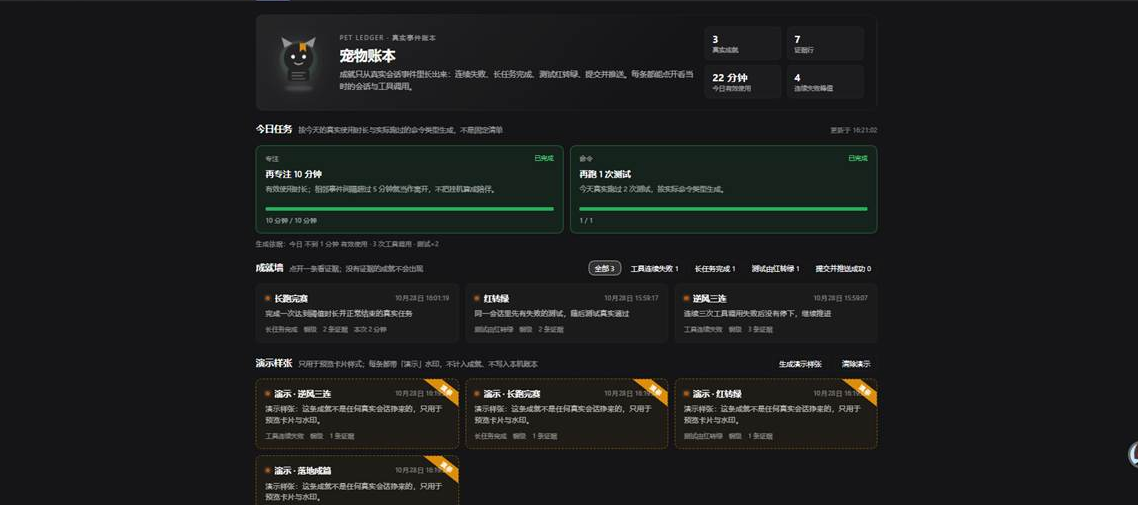Show the 提交并推送成功 0 filter

tap(843, 268)
